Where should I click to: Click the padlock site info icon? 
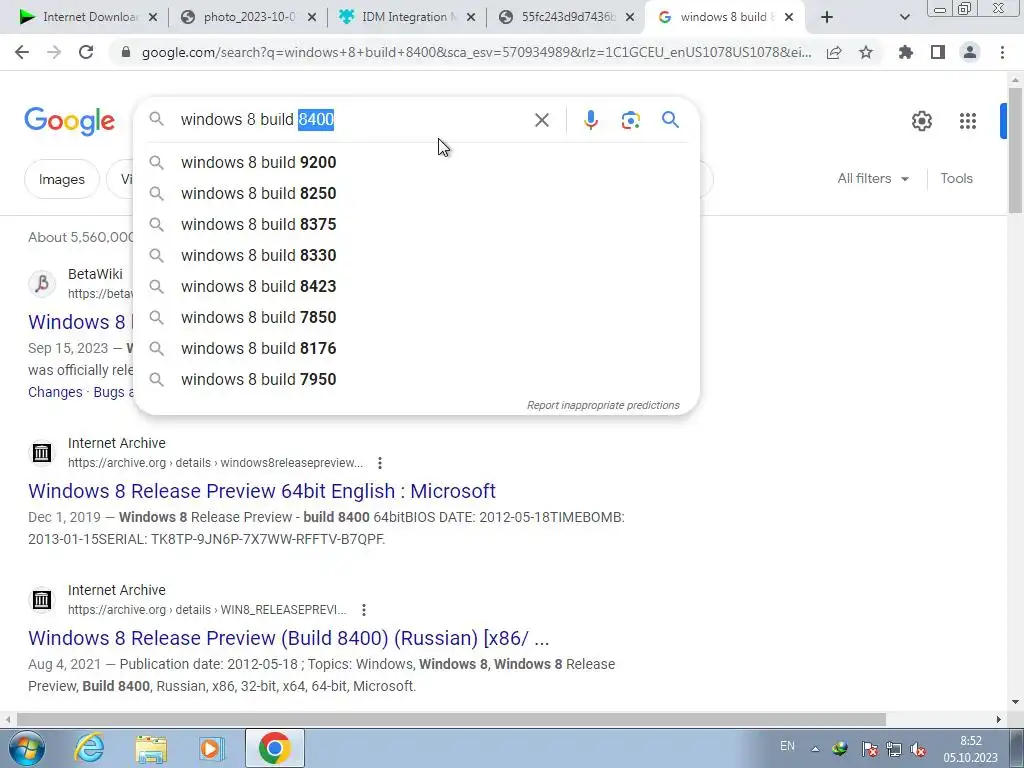(x=126, y=52)
